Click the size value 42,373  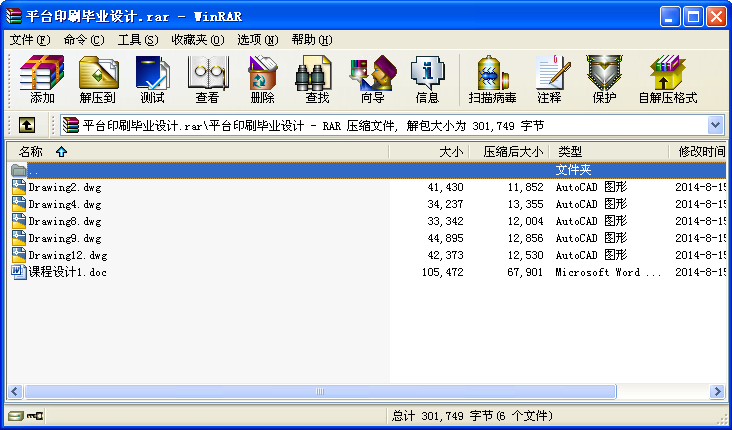(445, 255)
